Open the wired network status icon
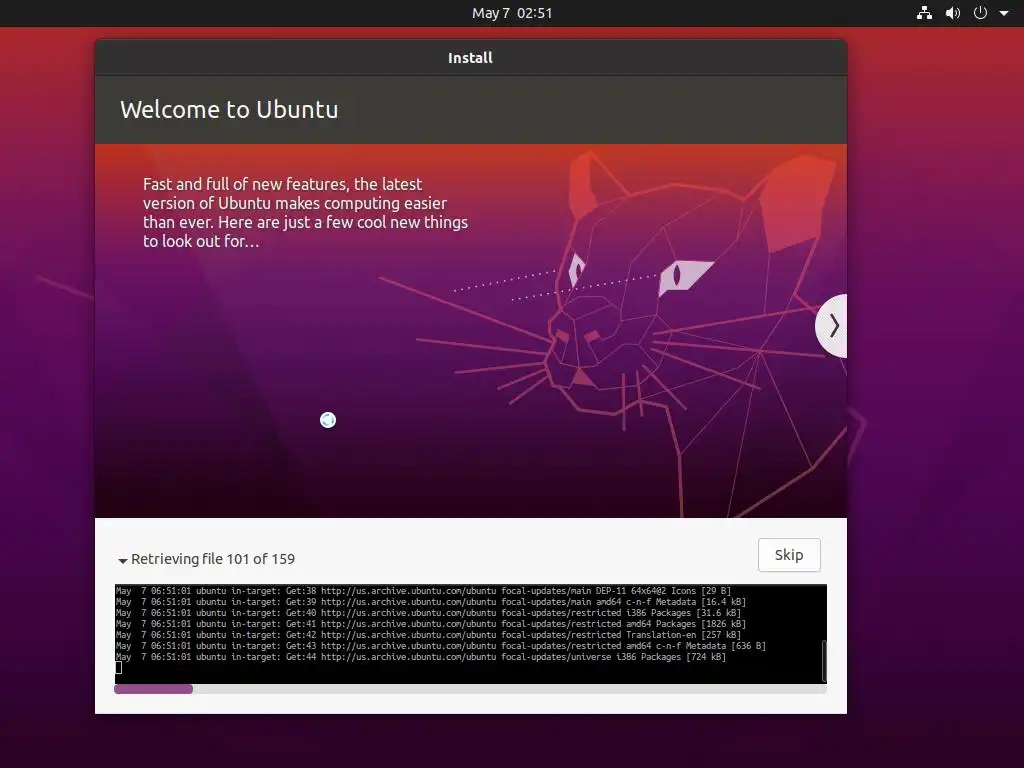 tap(924, 13)
